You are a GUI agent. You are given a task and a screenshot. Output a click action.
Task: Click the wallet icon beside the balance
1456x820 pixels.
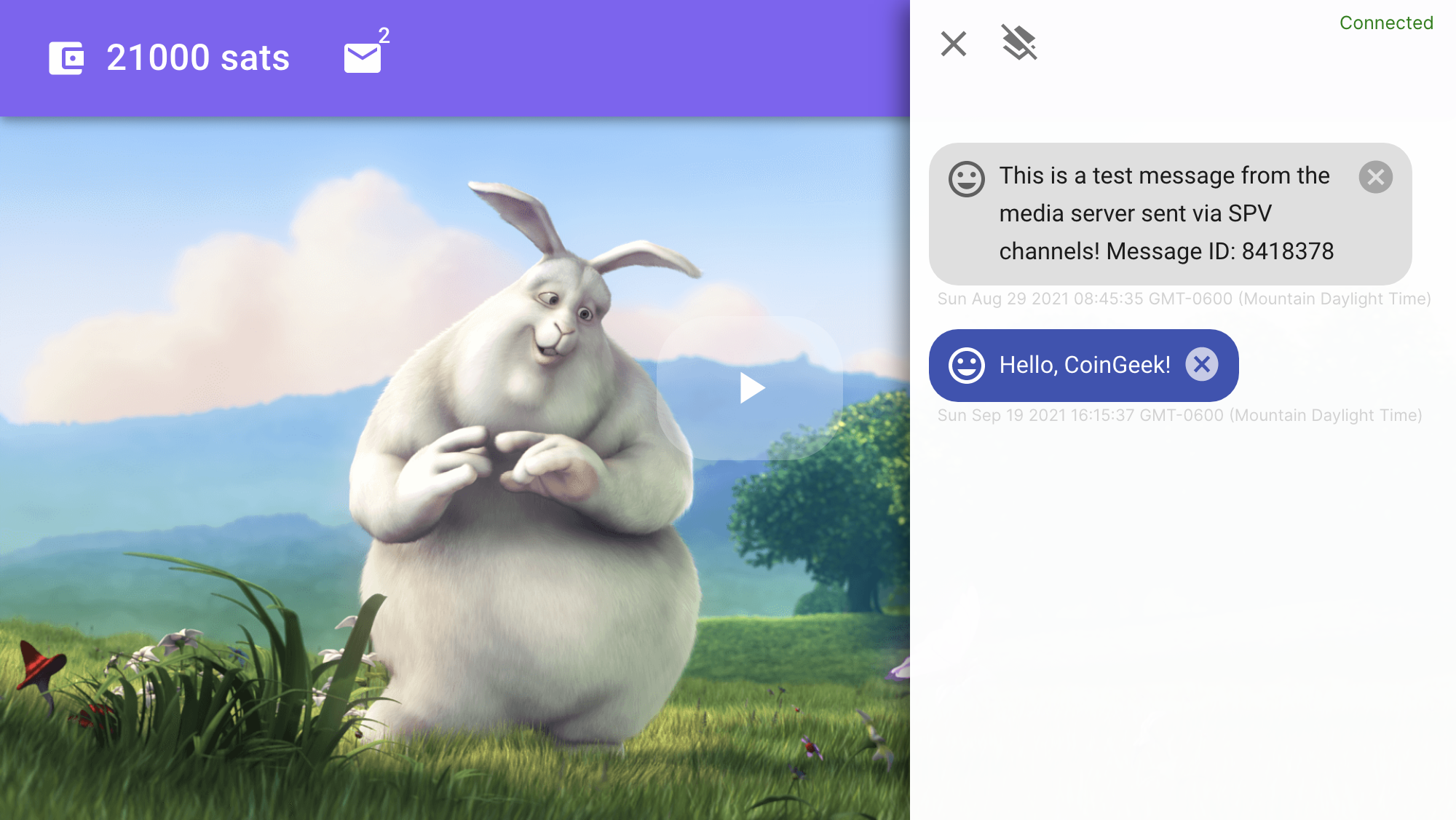point(66,58)
